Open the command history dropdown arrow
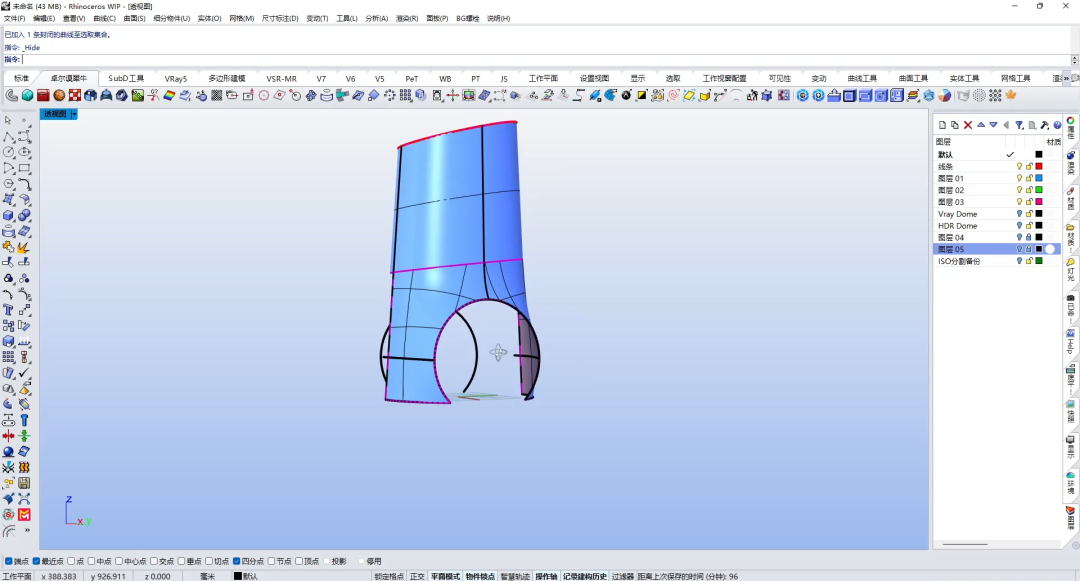Image resolution: width=1080 pixels, height=581 pixels. (1074, 60)
